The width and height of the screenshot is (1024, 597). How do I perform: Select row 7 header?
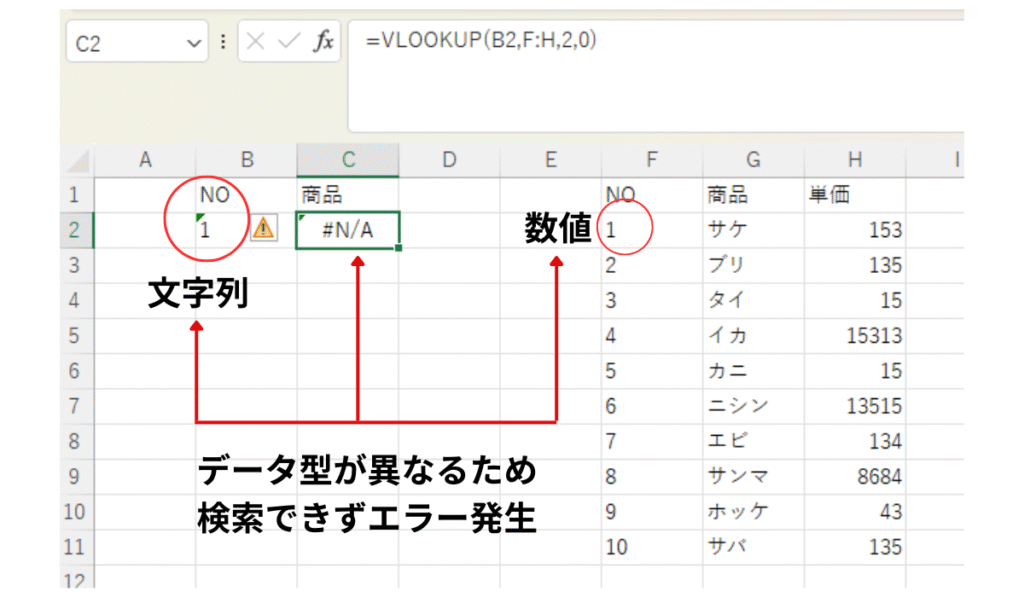(77, 406)
